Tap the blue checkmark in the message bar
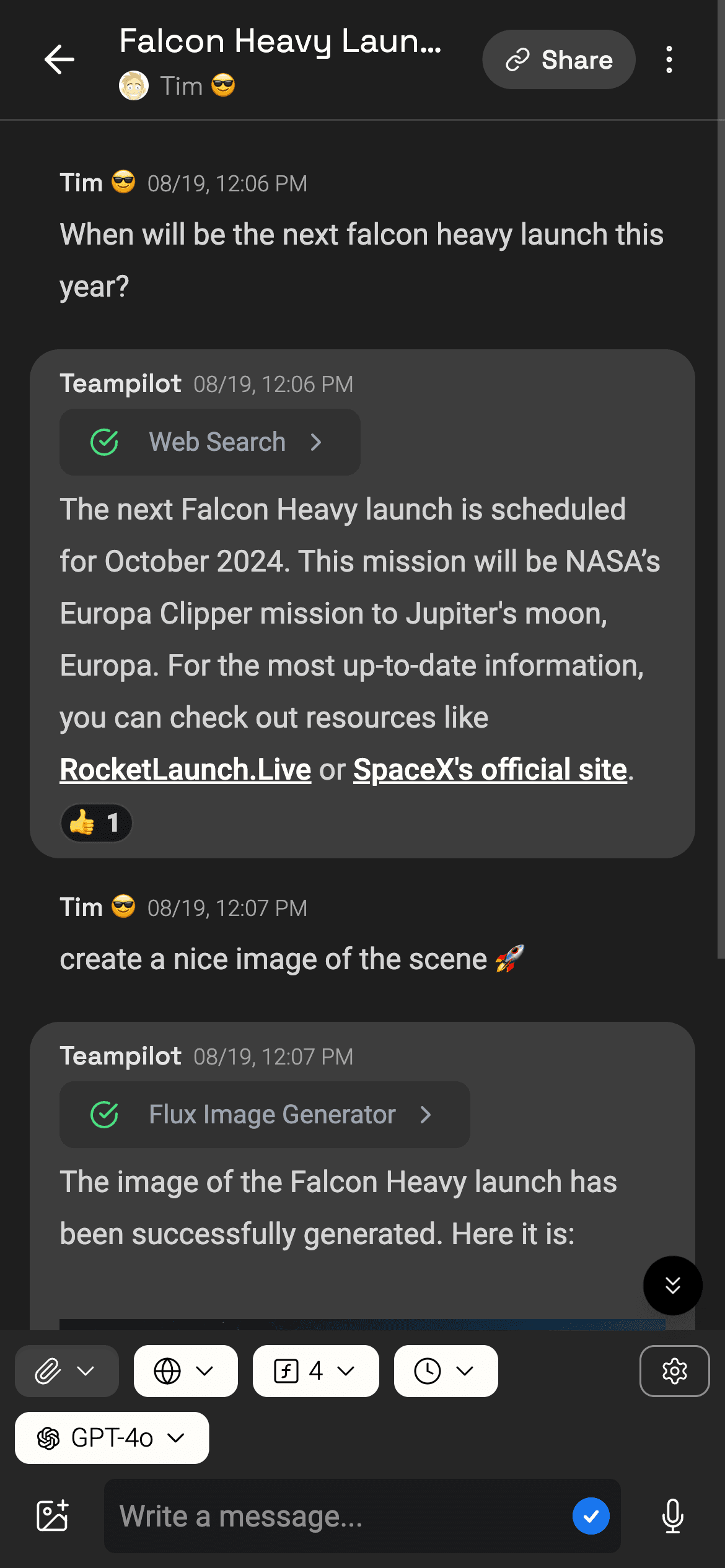Image resolution: width=725 pixels, height=1568 pixels. (592, 1516)
